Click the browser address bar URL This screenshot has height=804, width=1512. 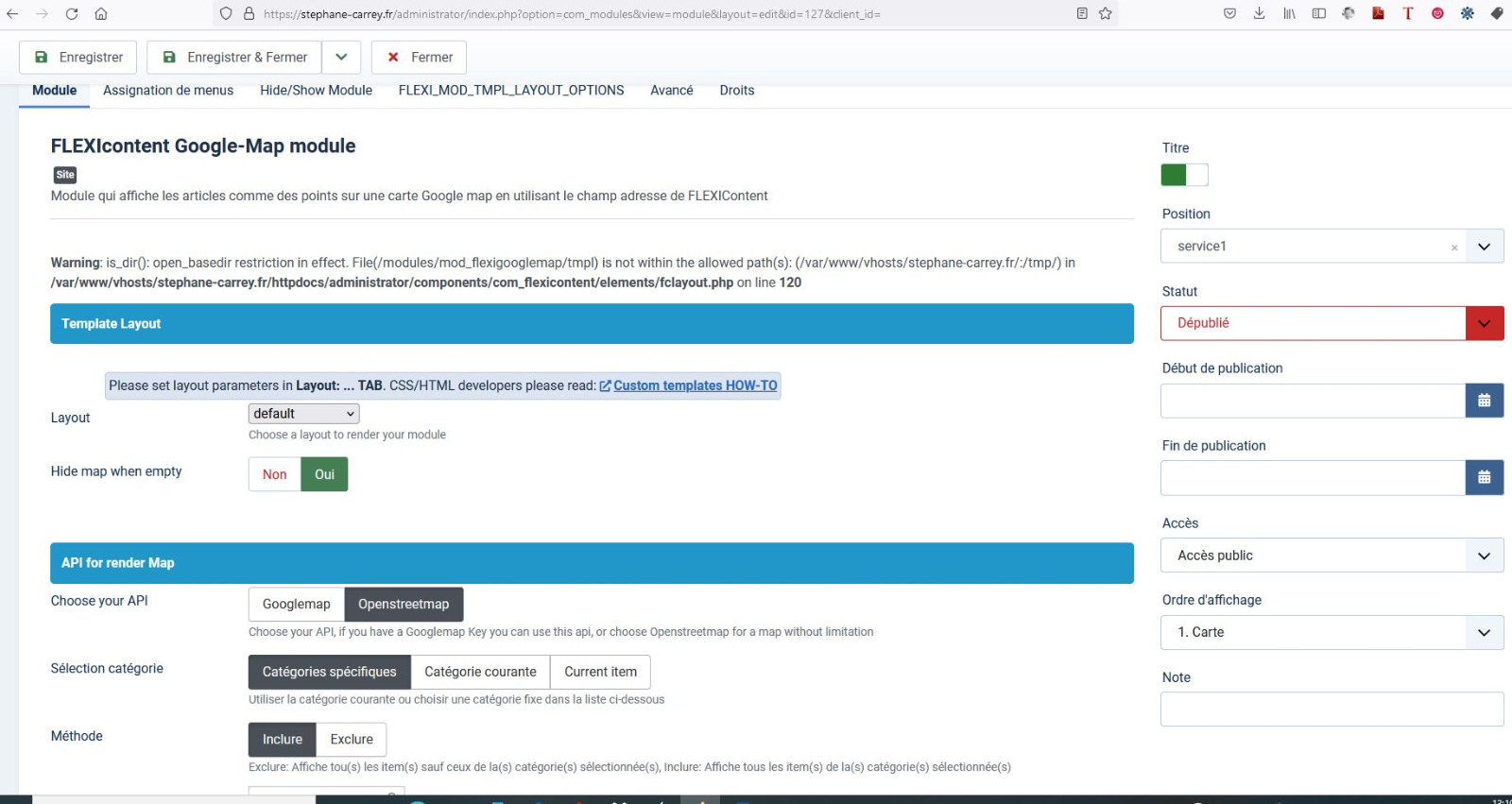click(572, 14)
